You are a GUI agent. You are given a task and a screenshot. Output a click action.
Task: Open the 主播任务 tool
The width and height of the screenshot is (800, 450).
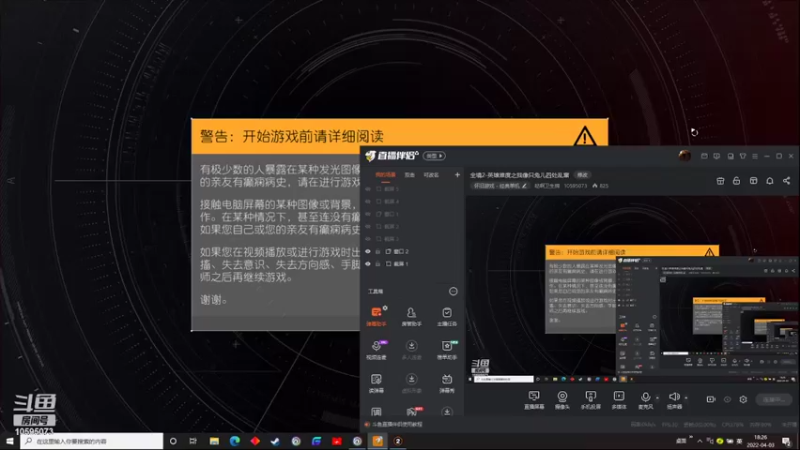pyautogui.click(x=446, y=316)
